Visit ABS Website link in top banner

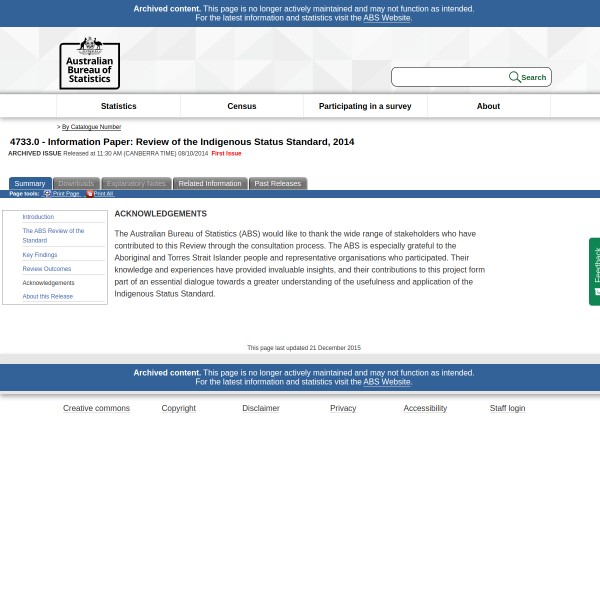pyautogui.click(x=386, y=18)
